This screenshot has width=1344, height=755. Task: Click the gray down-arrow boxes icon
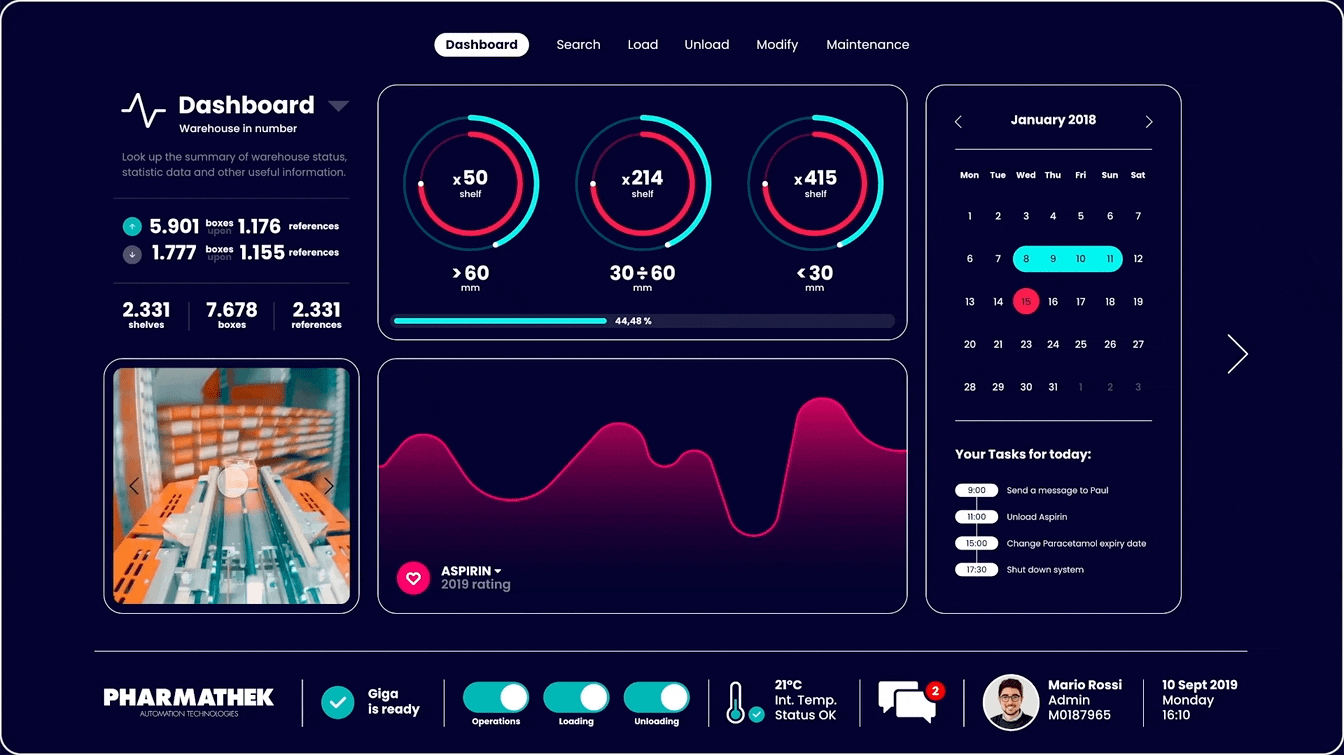(131, 254)
